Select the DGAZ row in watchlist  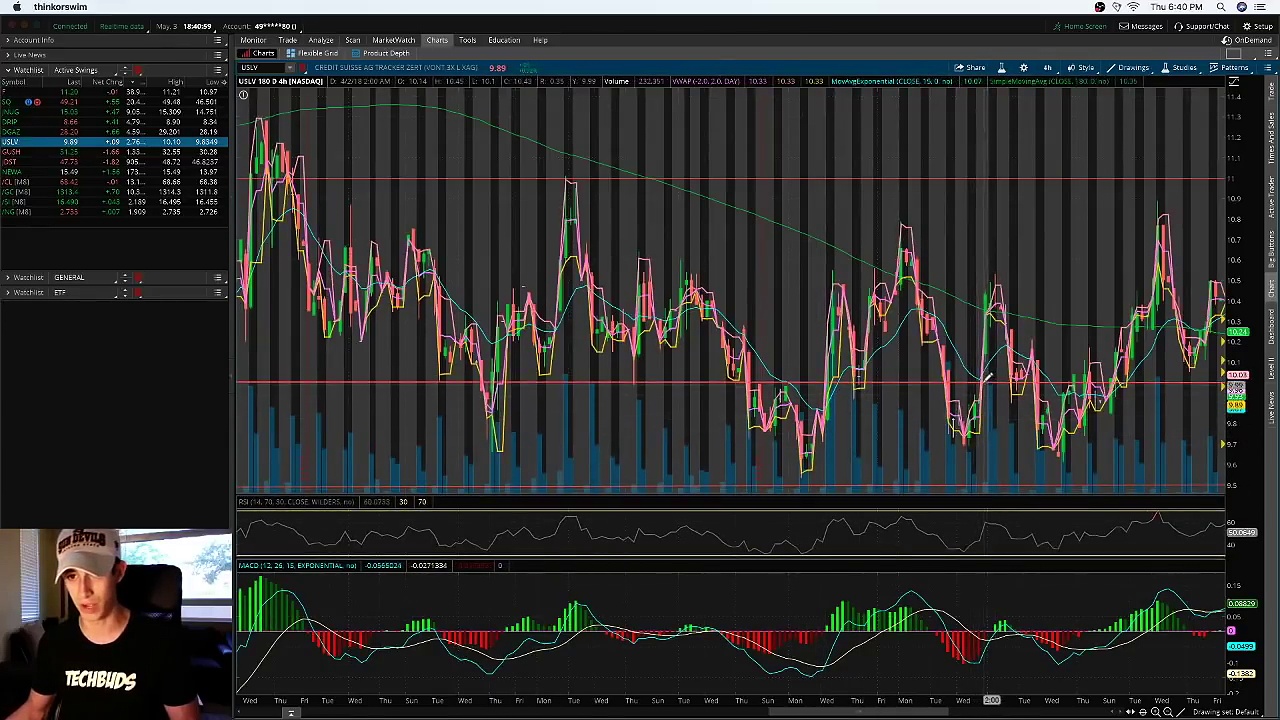point(113,132)
